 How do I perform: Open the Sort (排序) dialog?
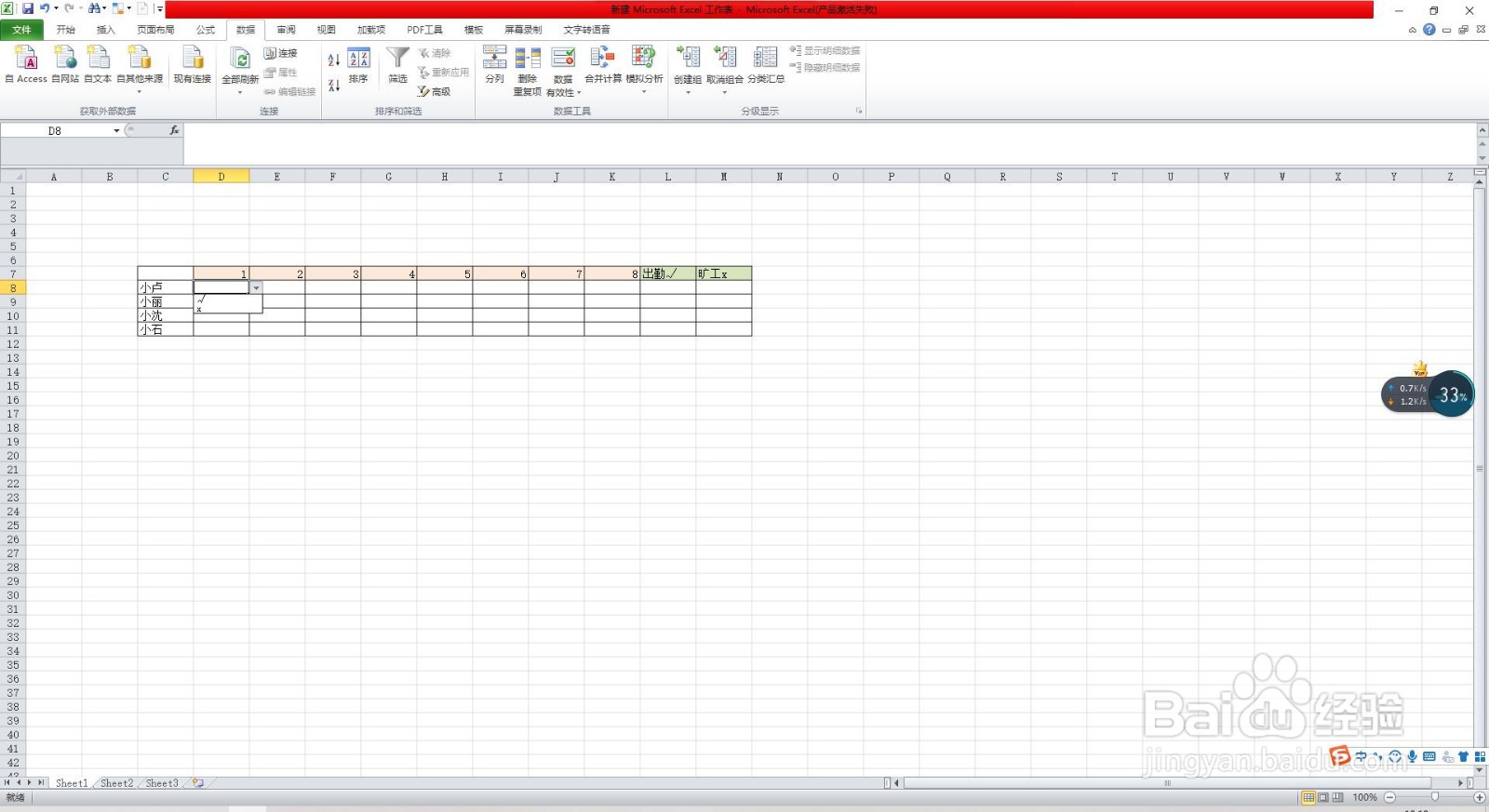(x=358, y=64)
